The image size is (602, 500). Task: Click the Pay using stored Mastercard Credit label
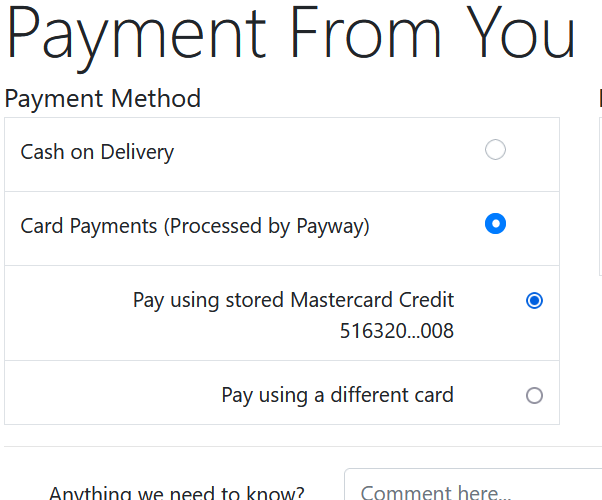click(x=293, y=300)
